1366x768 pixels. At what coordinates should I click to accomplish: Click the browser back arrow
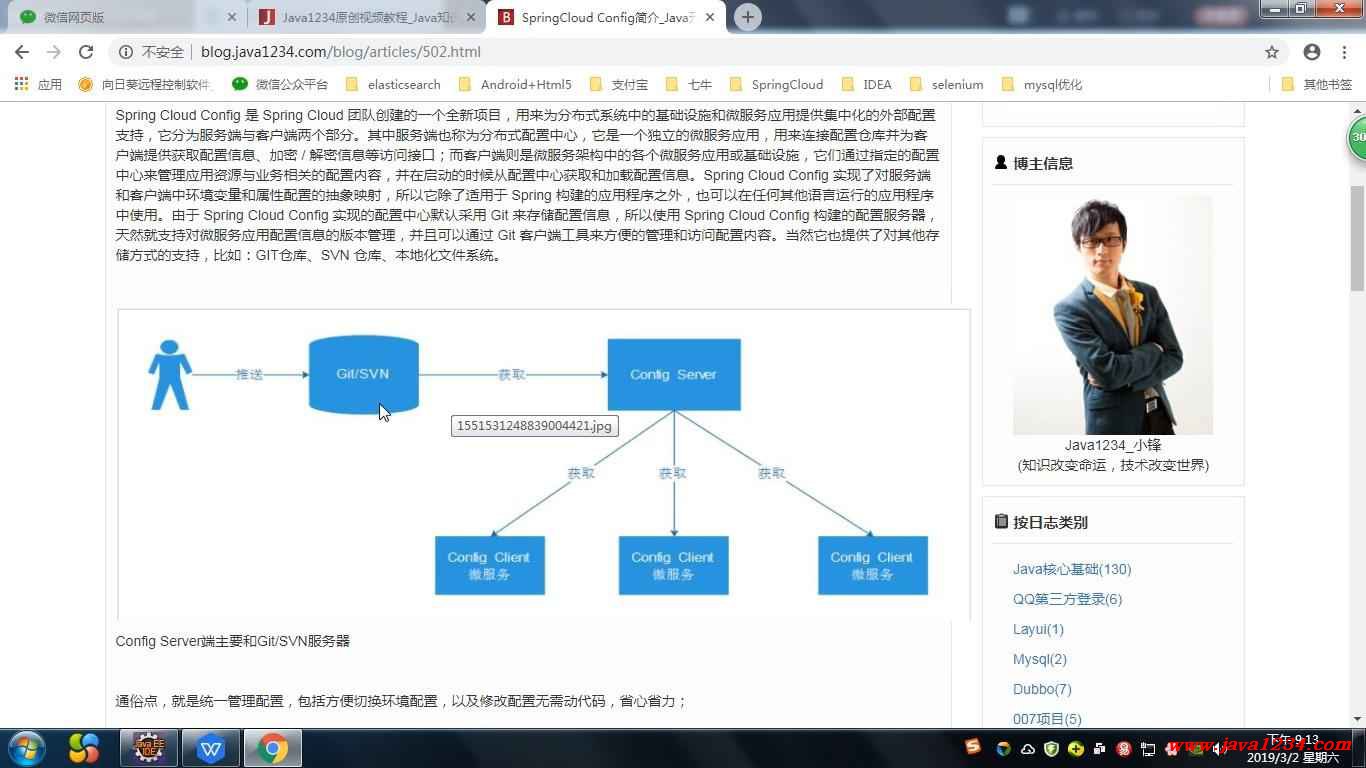click(x=22, y=52)
